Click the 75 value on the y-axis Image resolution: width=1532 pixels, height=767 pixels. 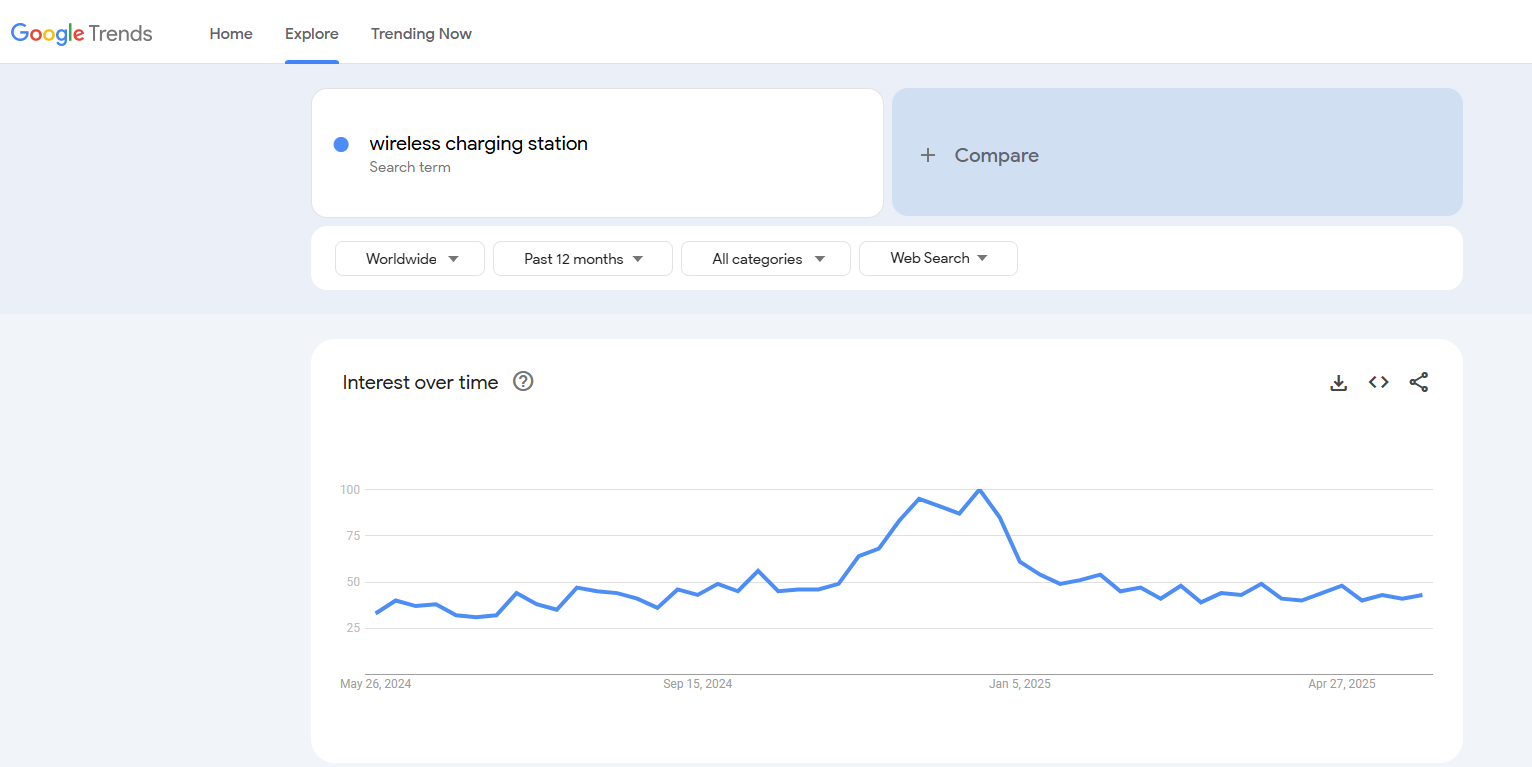coord(352,536)
